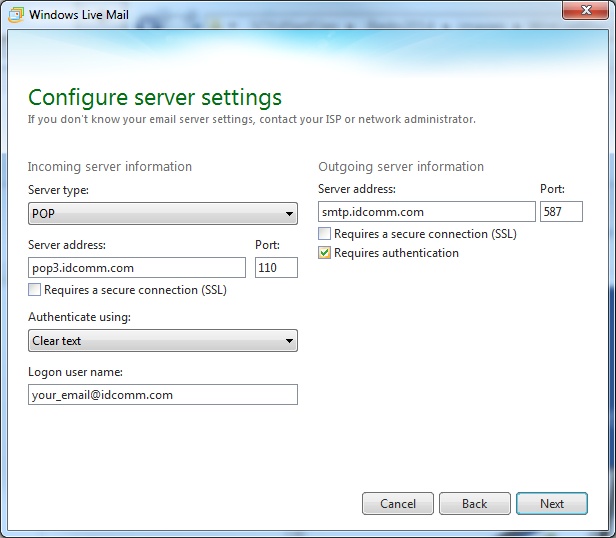Click the ISP or network administrator hint text
The width and height of the screenshot is (616, 538).
point(251,119)
